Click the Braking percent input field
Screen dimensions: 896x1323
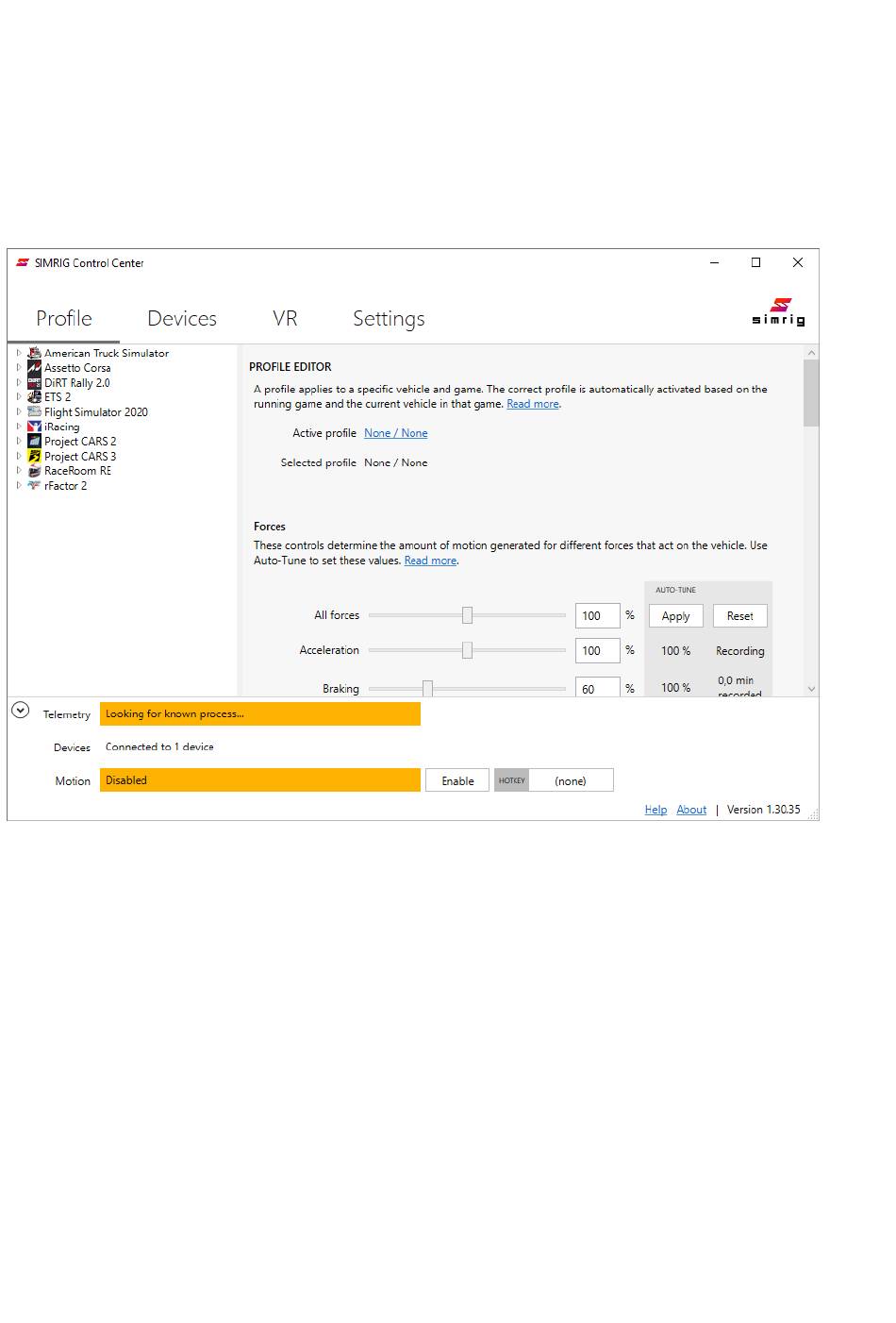598,688
